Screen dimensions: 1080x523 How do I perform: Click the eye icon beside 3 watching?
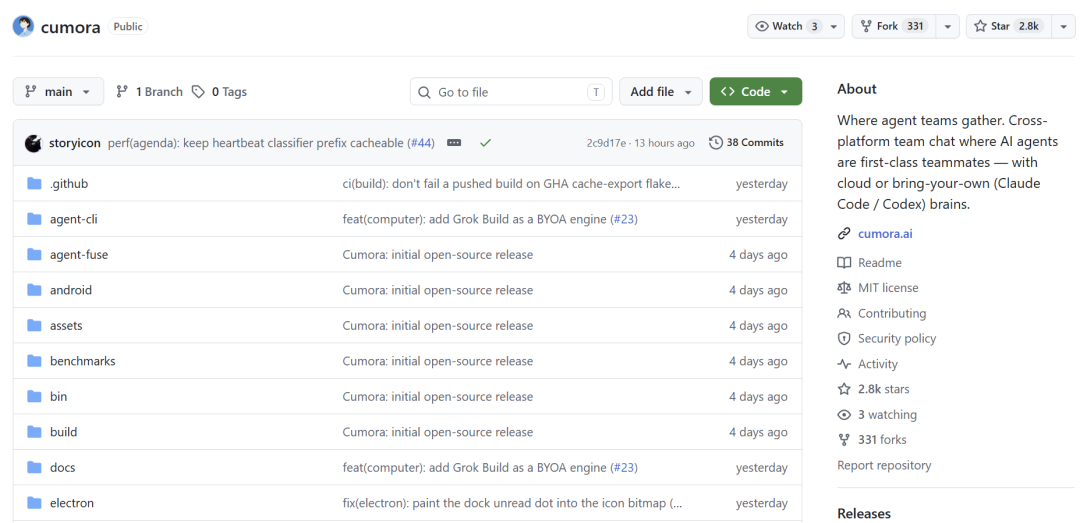pyautogui.click(x=844, y=415)
